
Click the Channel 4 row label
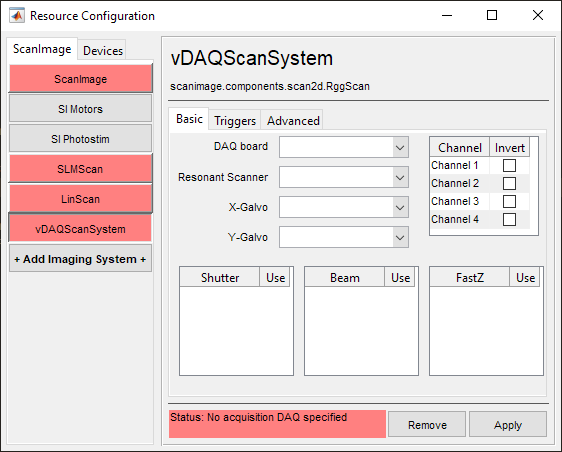pos(455,219)
